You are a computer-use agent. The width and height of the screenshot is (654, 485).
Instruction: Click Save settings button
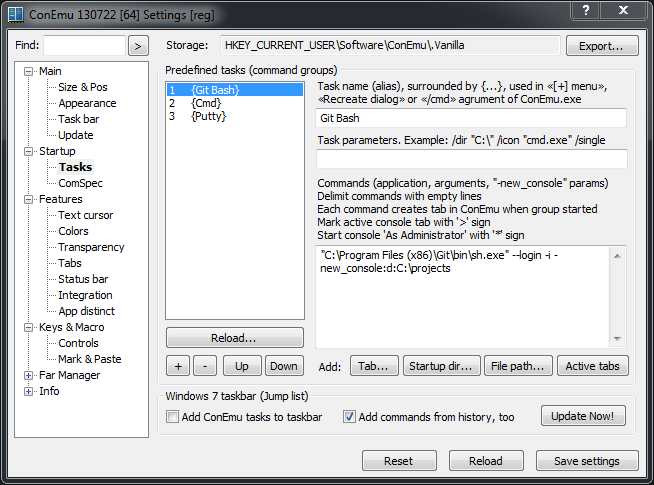pos(587,461)
